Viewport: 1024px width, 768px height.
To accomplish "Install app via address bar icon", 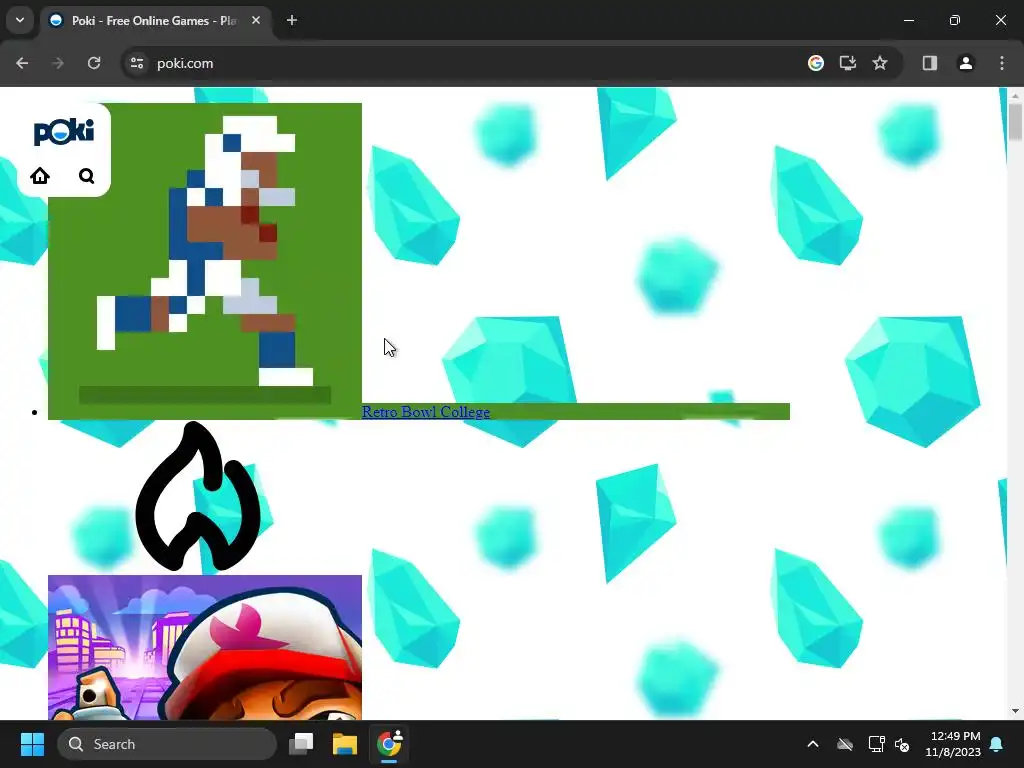I will click(x=848, y=63).
